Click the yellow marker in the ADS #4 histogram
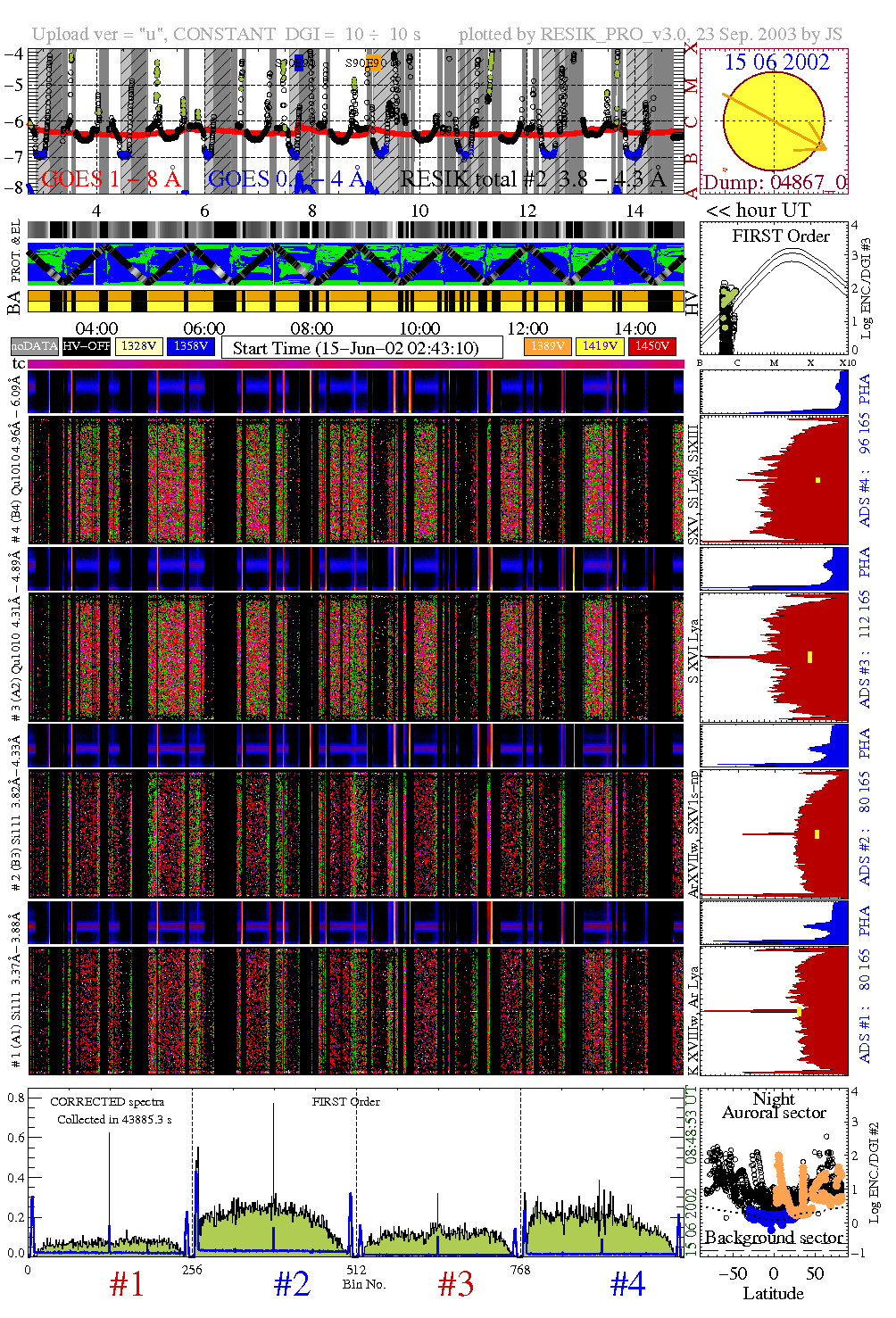Screen dimensions: 896x1318 point(817,480)
